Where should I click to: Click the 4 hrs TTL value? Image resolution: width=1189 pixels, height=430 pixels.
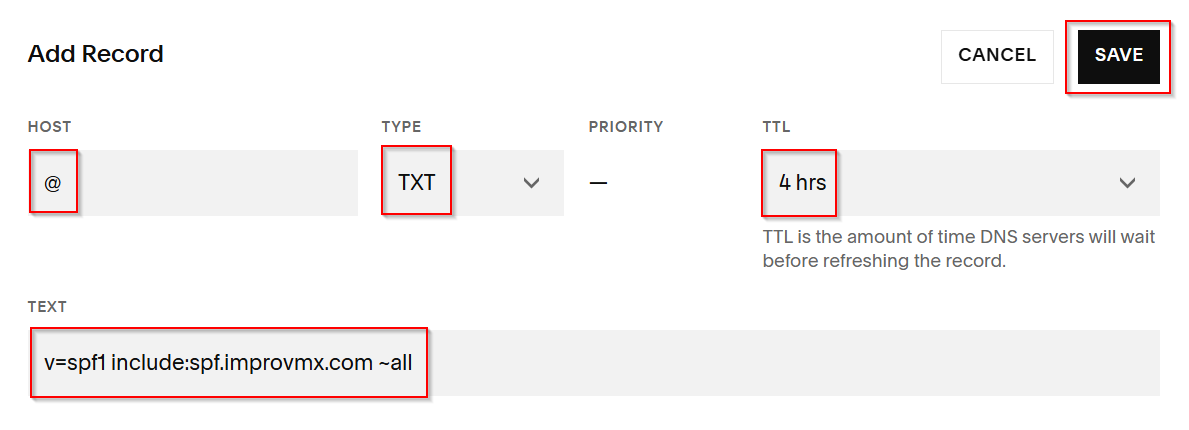pos(802,183)
